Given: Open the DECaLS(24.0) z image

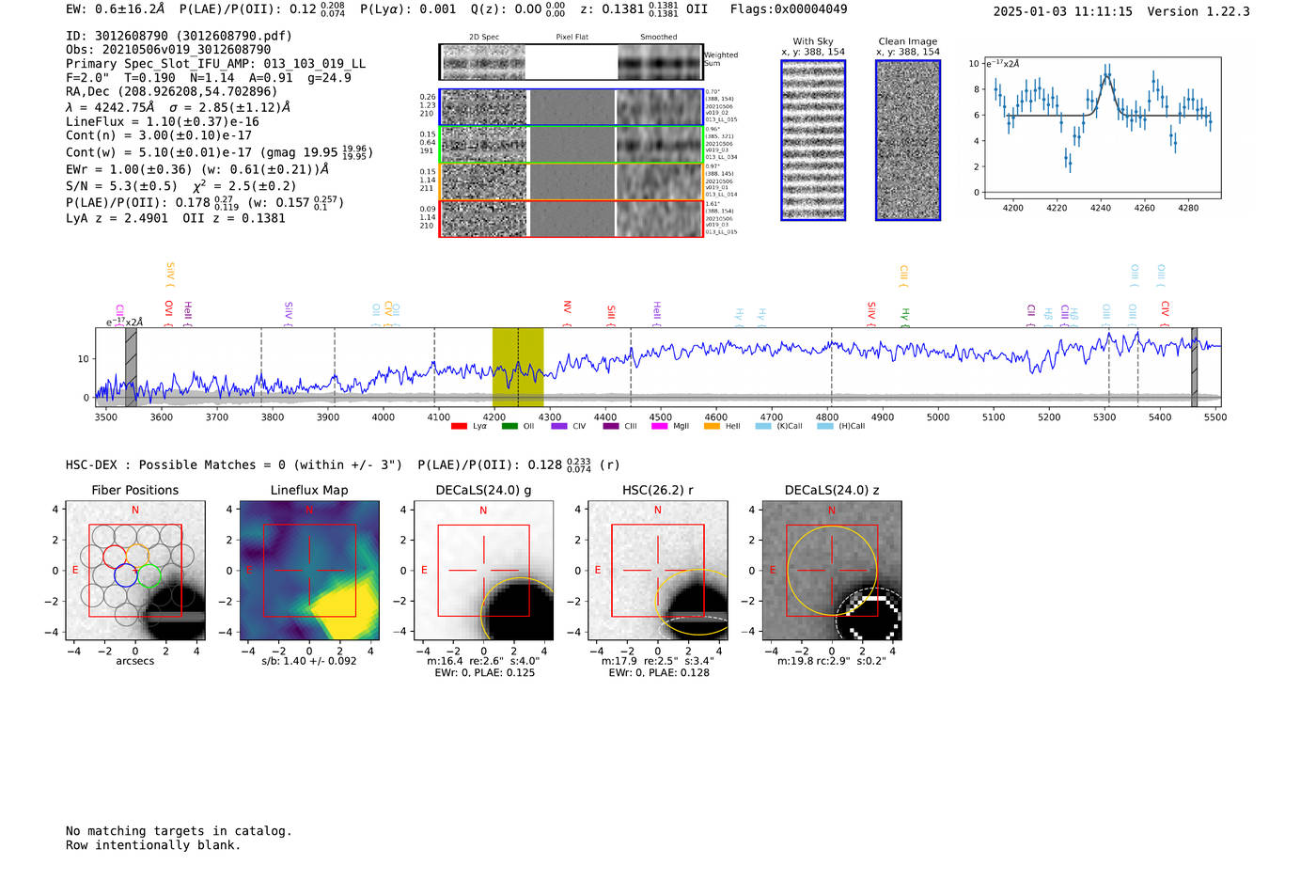Looking at the screenshot, I should point(831,571).
